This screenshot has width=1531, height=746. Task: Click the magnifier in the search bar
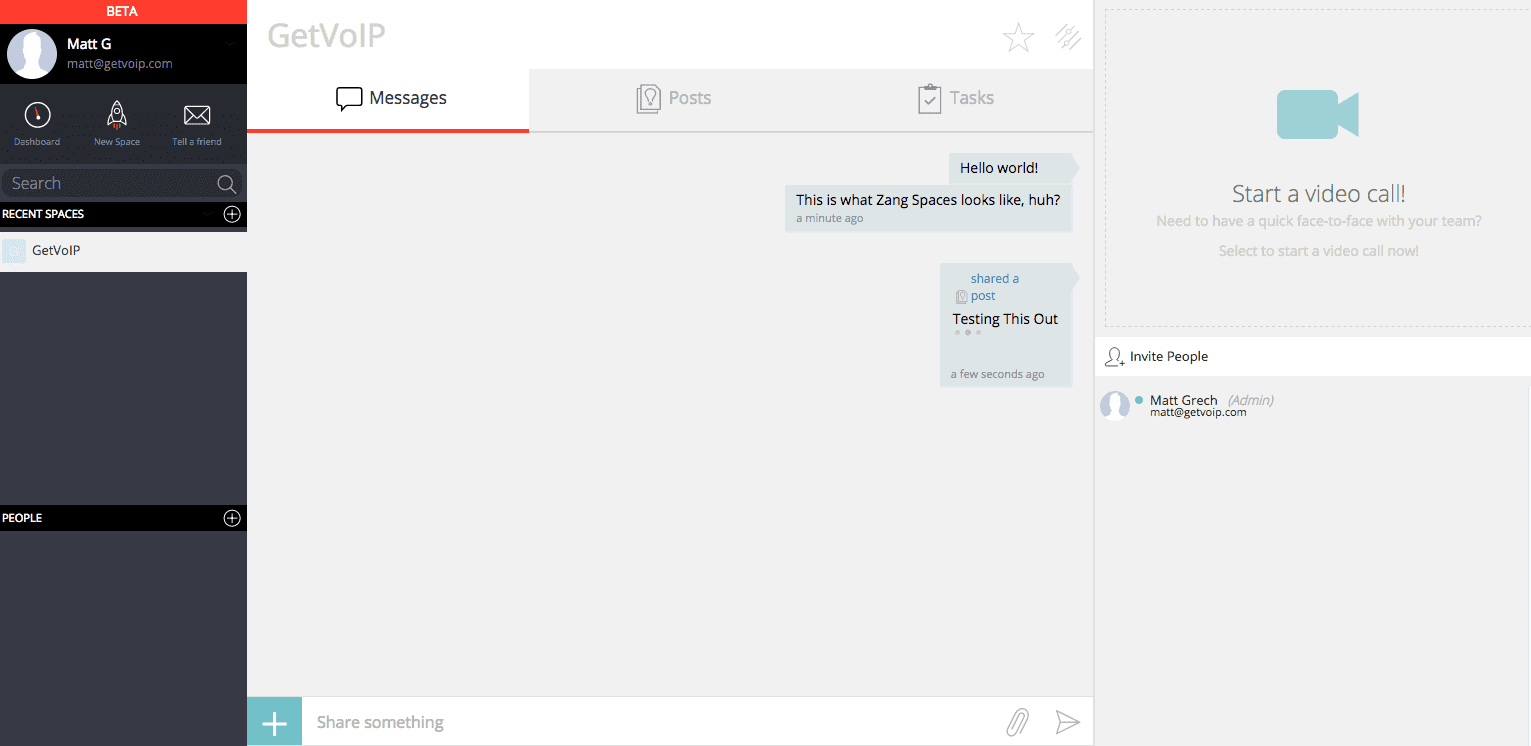pyautogui.click(x=227, y=184)
